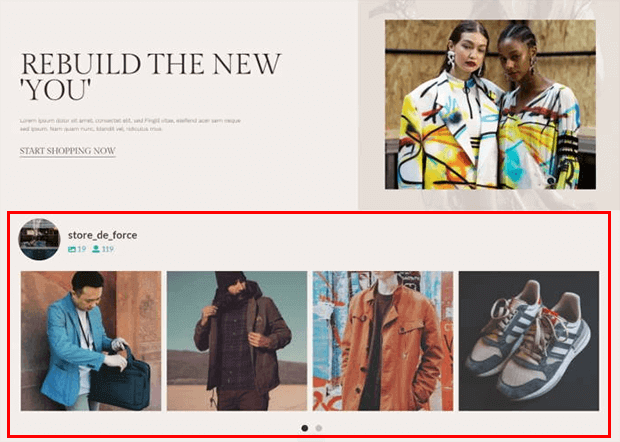Click the right model's painted dress
The image size is (620, 442).
coord(540,136)
